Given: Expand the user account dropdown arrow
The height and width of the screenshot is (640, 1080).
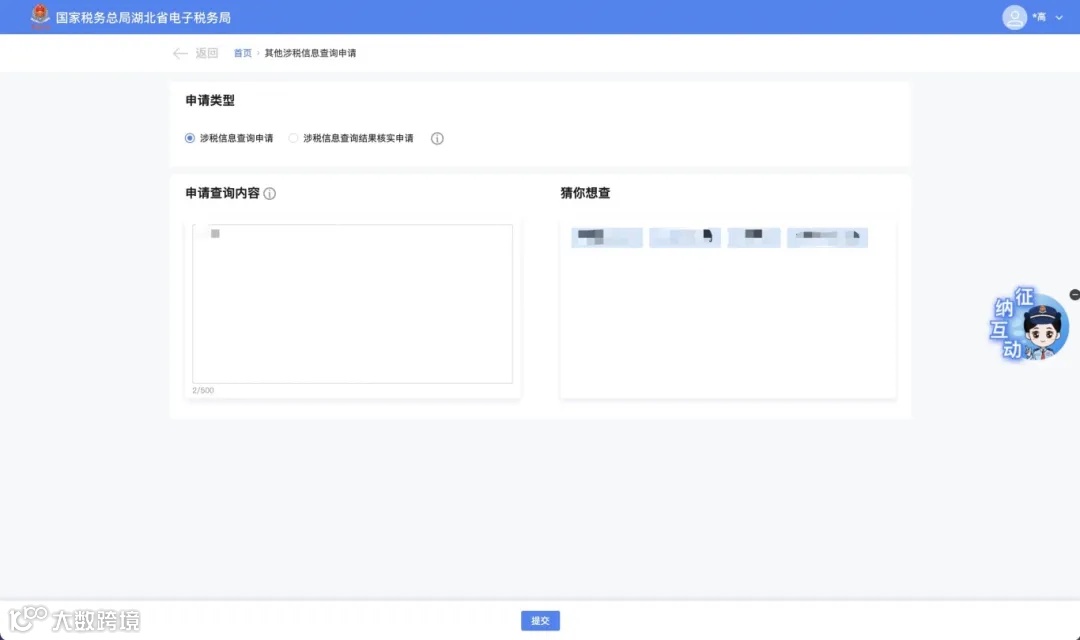Looking at the screenshot, I should point(1059,18).
